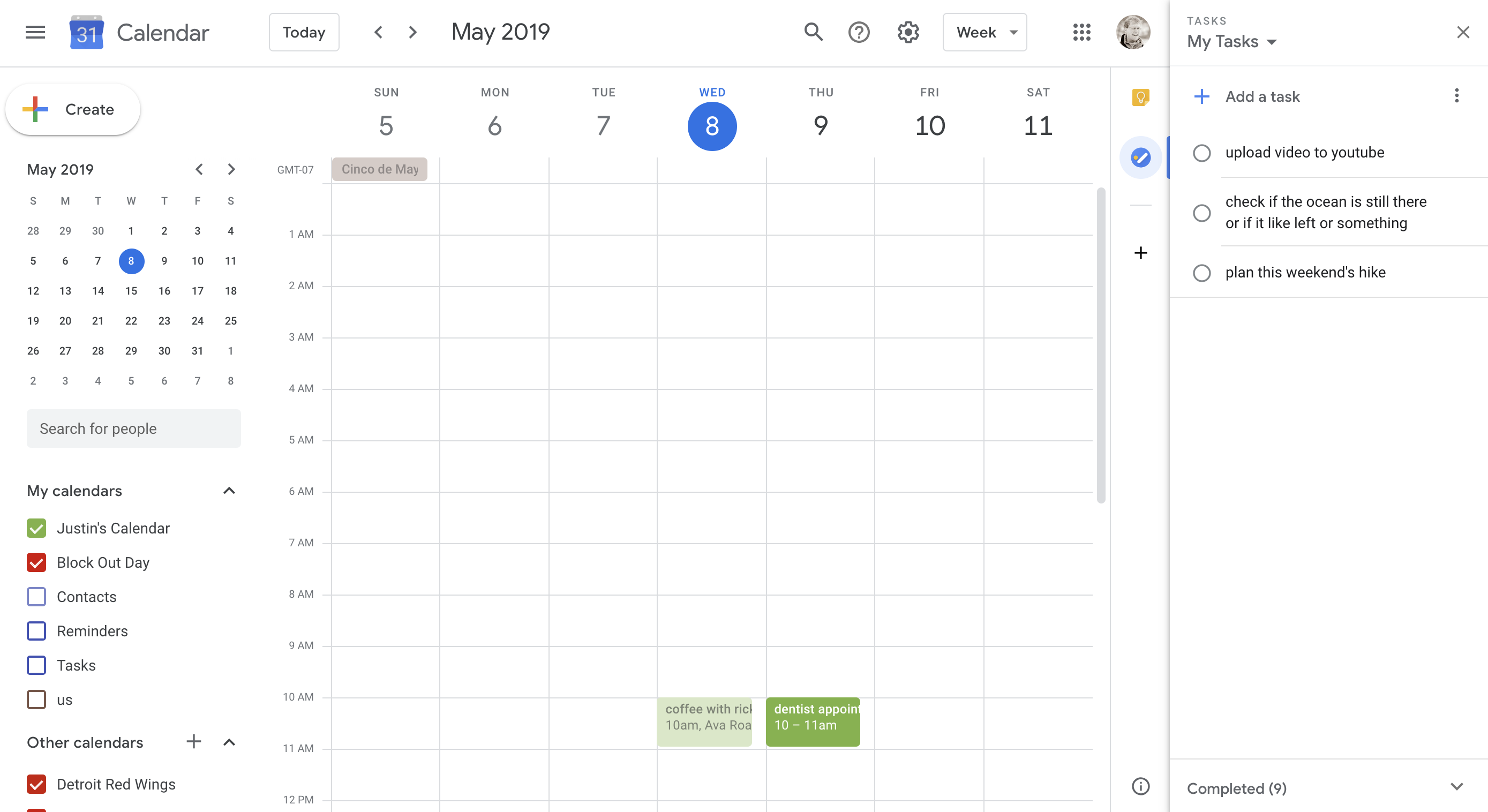The height and width of the screenshot is (812, 1488).
Task: Open Google Keep from side panel
Action: point(1140,97)
